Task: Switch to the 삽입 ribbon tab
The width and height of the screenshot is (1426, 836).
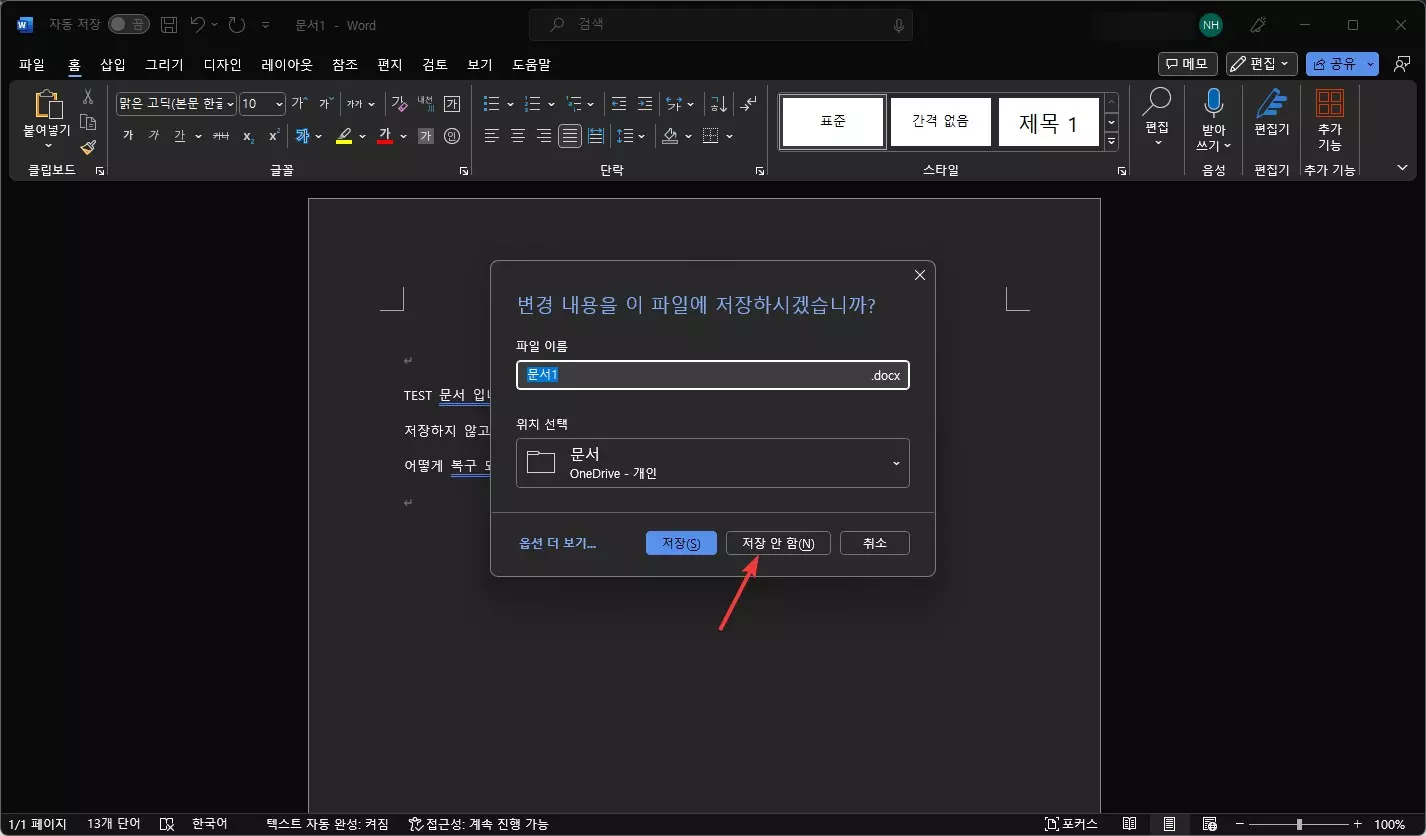Action: point(111,64)
